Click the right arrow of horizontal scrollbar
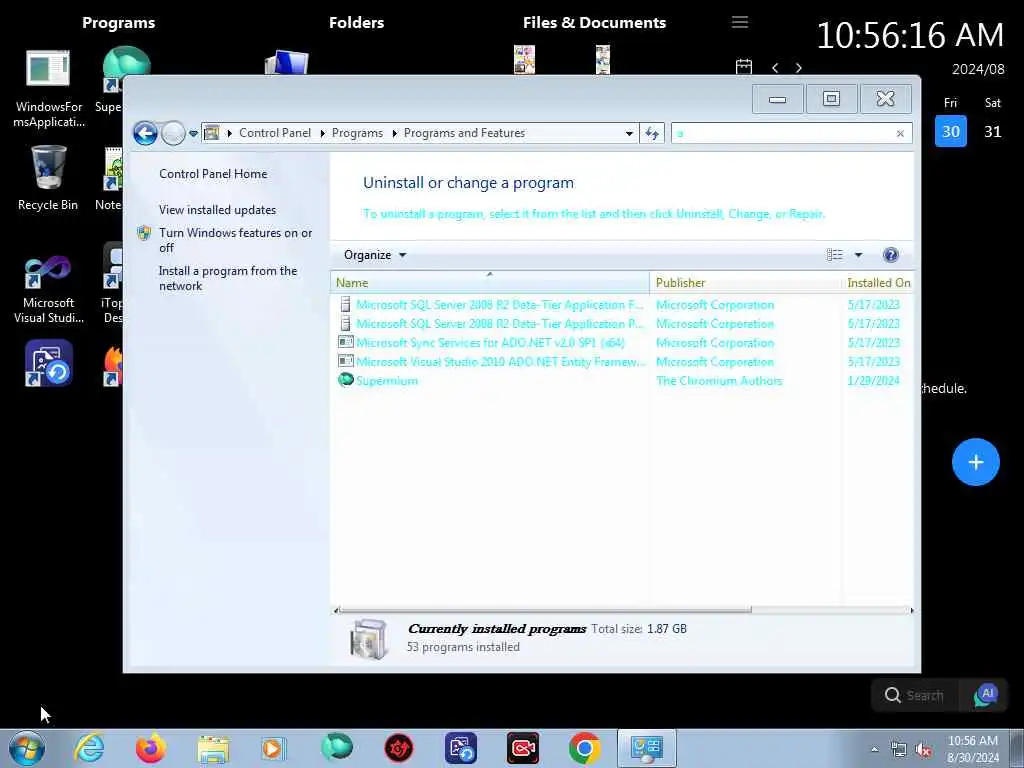Viewport: 1024px width, 768px height. coord(912,610)
